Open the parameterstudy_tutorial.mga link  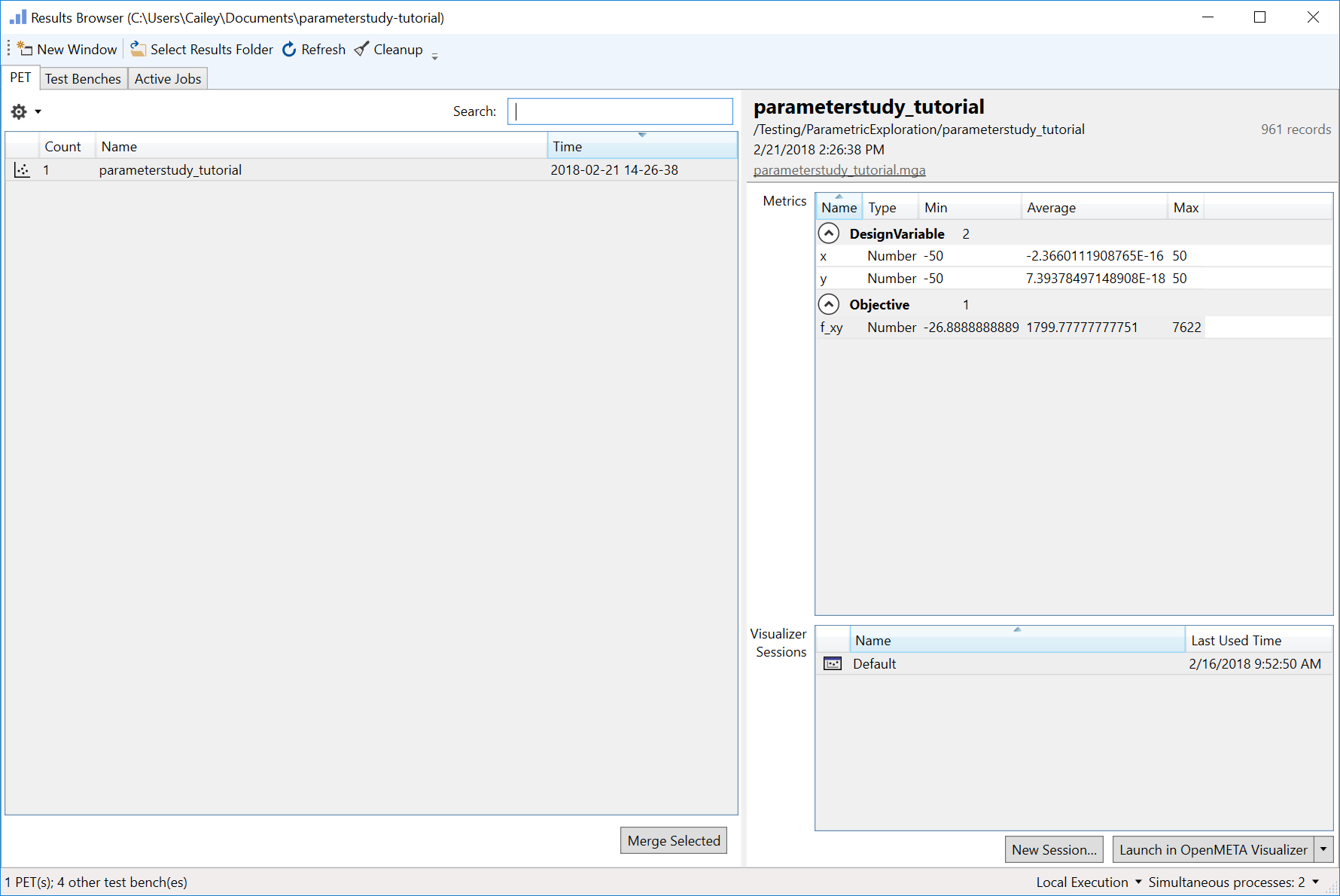839,170
